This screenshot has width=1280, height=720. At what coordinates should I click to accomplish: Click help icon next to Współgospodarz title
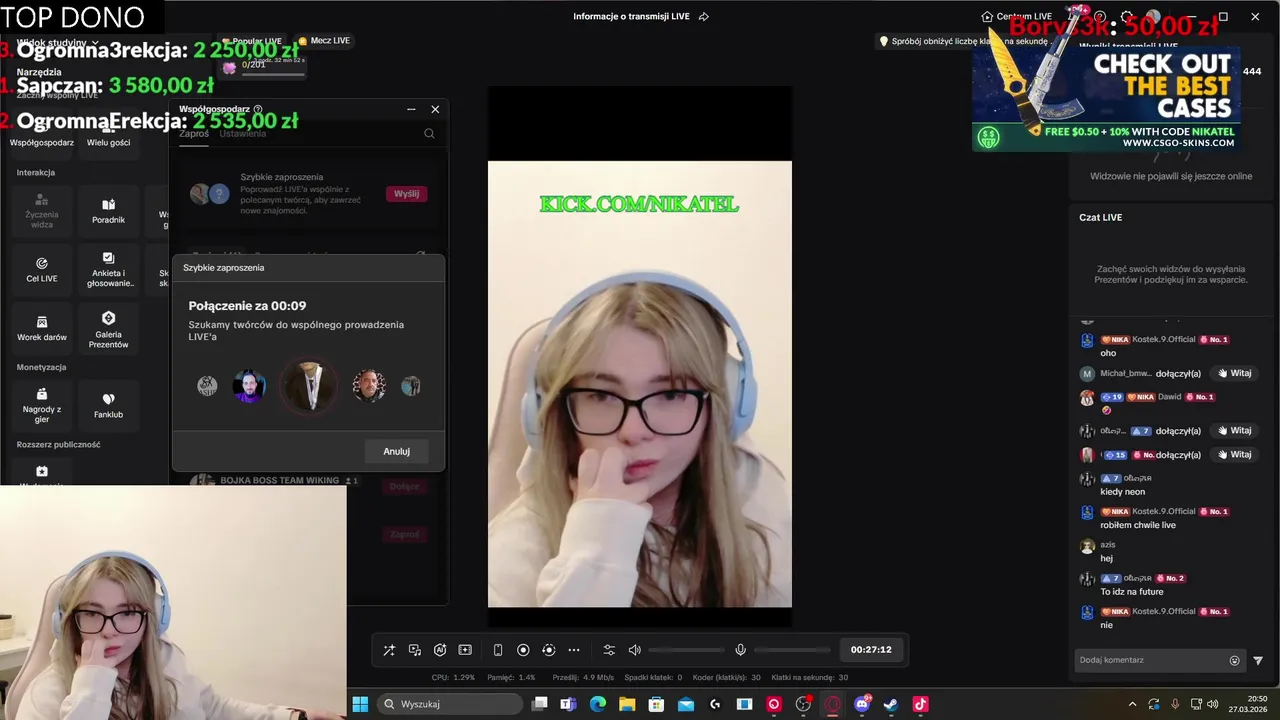click(x=258, y=109)
